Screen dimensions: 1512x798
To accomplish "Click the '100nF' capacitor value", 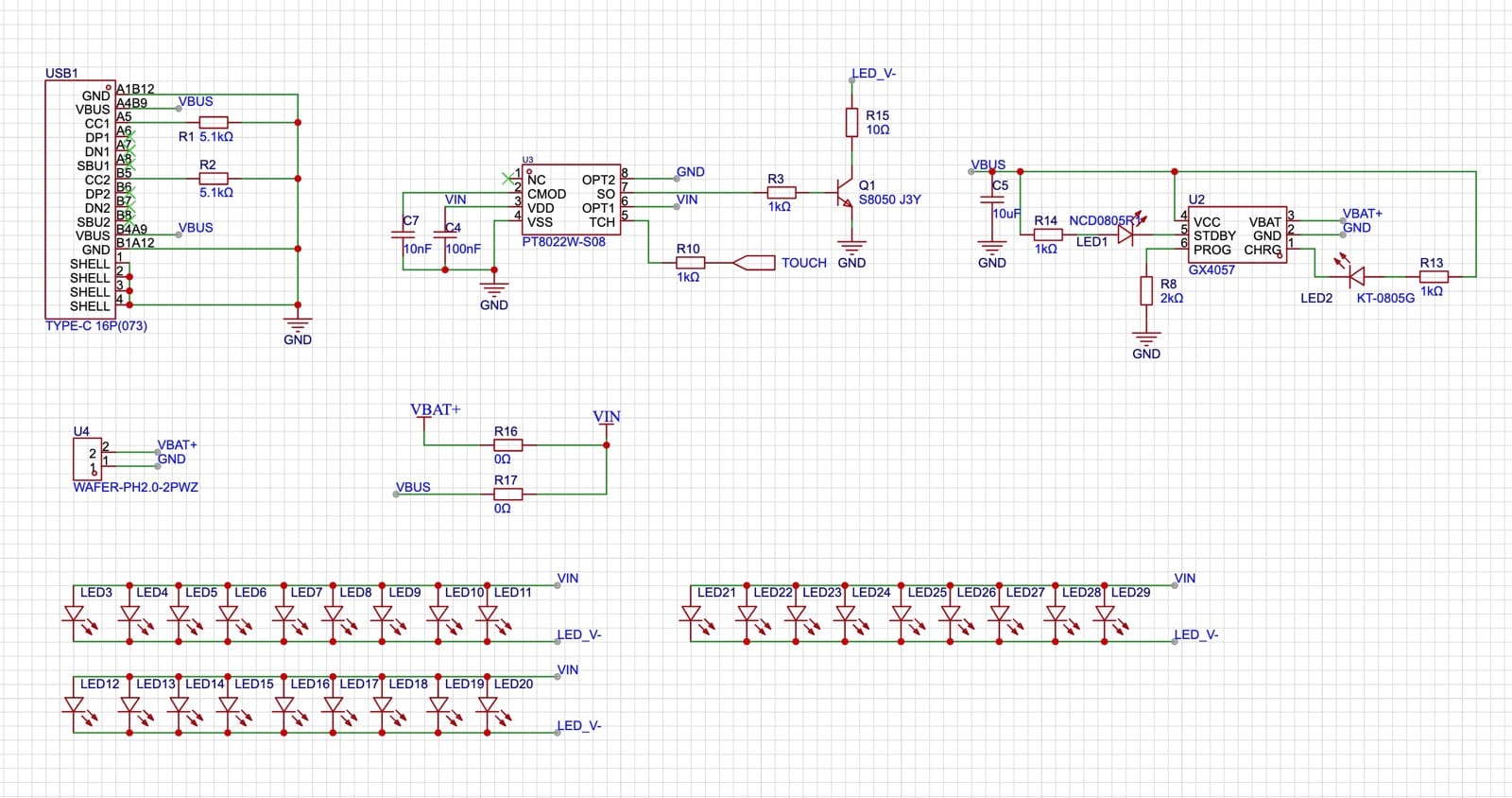I will click(x=463, y=249).
